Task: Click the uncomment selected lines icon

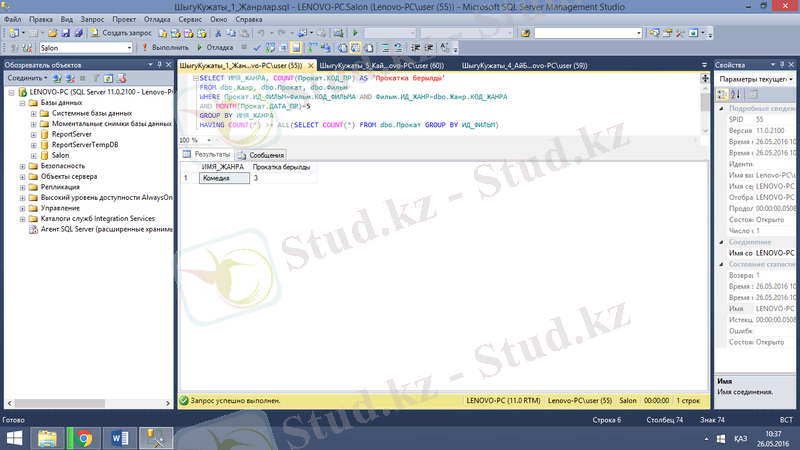Action: coord(398,47)
